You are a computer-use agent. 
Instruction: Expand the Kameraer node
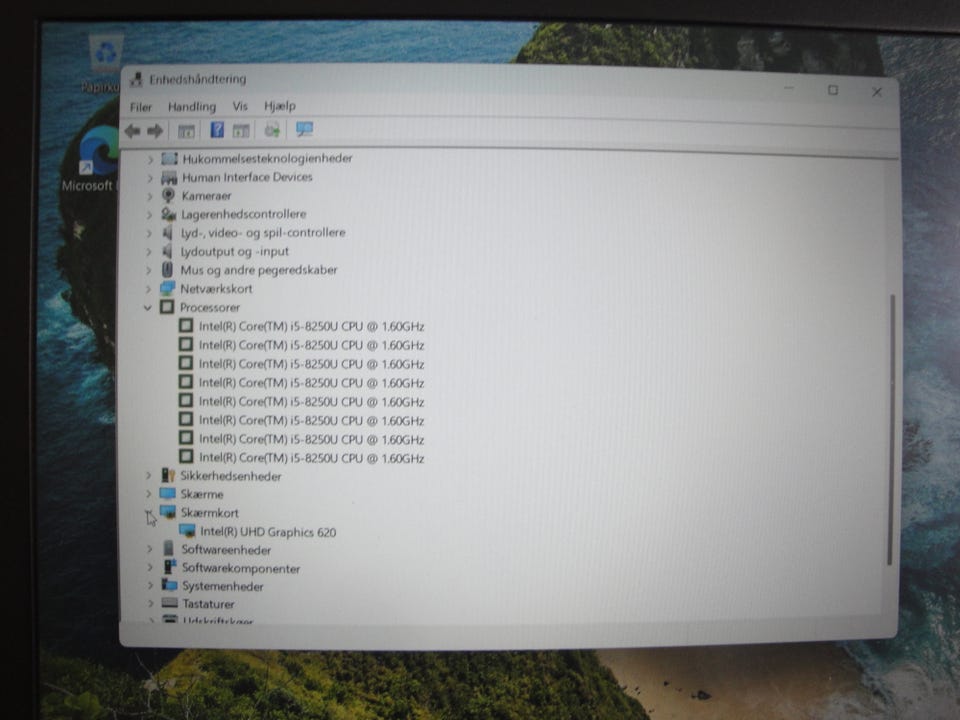tap(149, 197)
